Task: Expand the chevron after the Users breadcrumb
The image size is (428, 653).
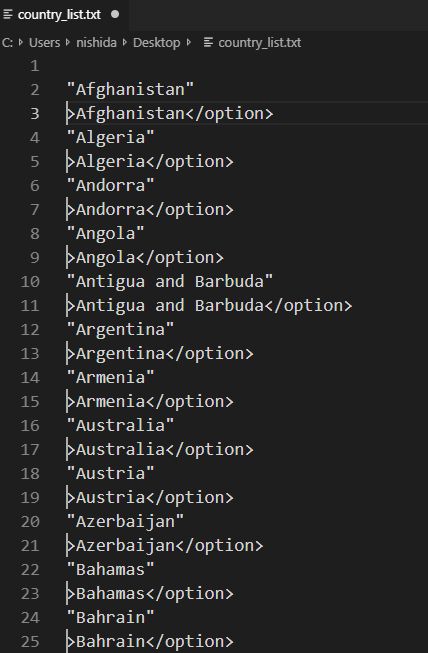Action: (68, 42)
